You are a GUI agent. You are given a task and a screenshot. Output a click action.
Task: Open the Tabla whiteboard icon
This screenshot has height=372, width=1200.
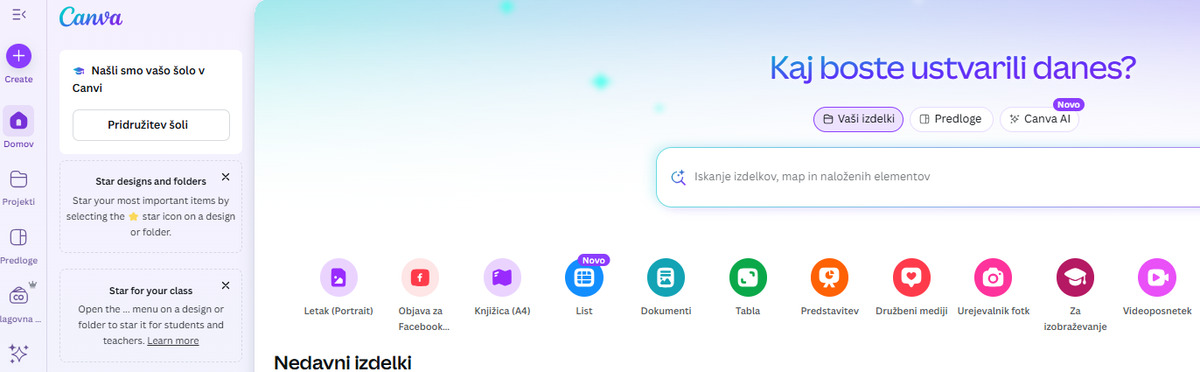click(x=748, y=277)
